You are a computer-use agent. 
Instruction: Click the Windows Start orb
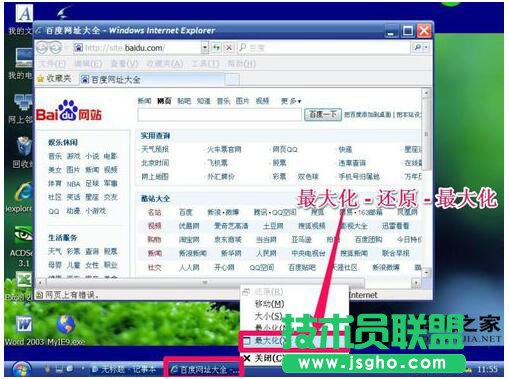(x=22, y=369)
